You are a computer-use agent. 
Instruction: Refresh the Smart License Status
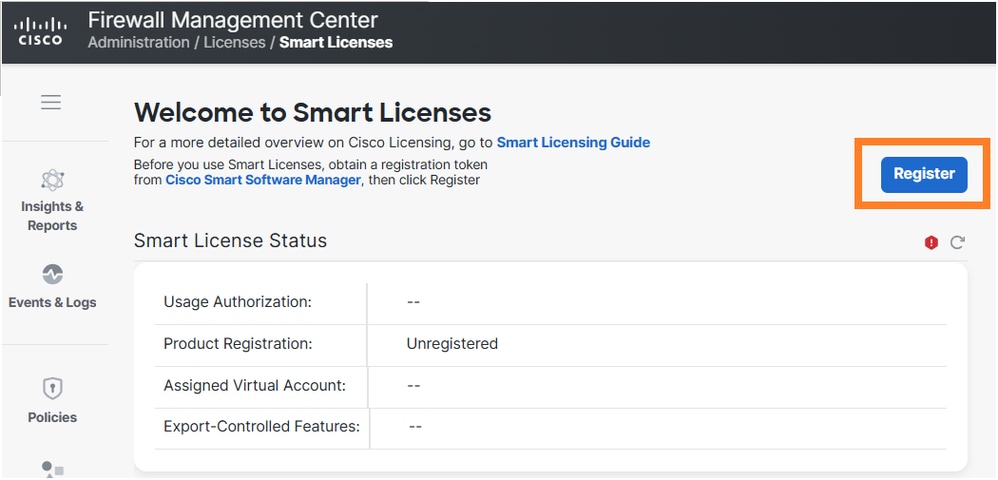point(957,242)
